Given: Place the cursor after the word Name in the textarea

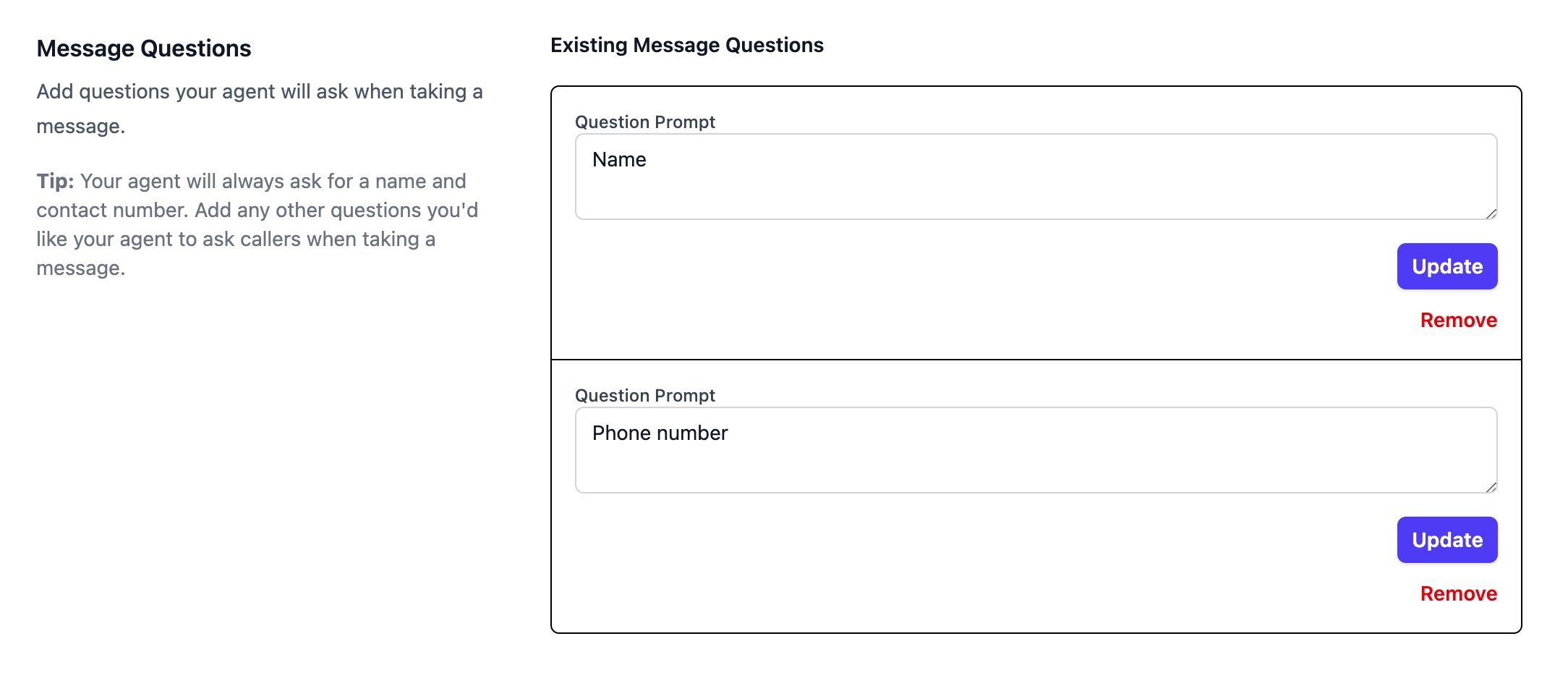Looking at the screenshot, I should [647, 159].
